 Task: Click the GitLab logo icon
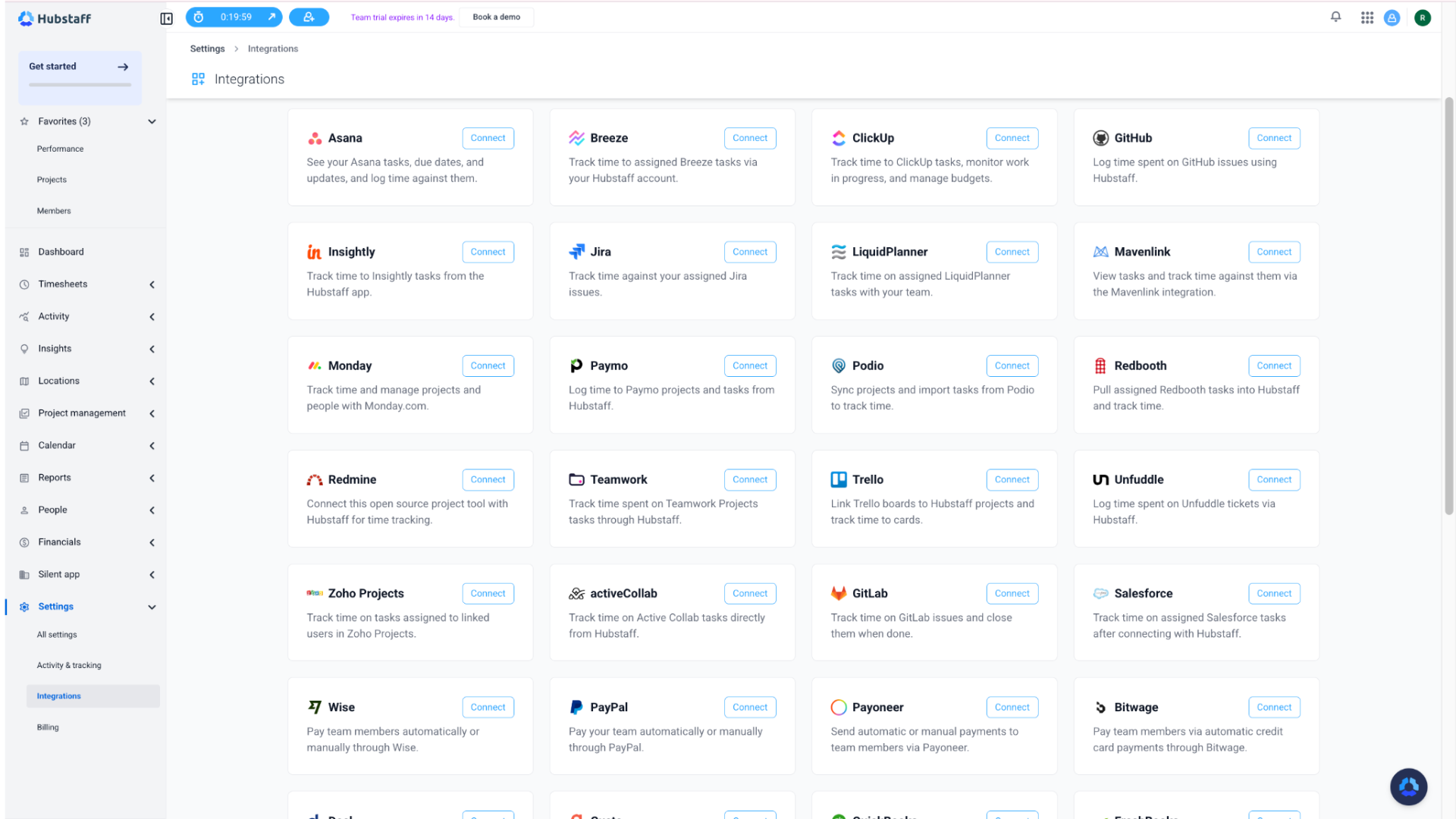839,593
